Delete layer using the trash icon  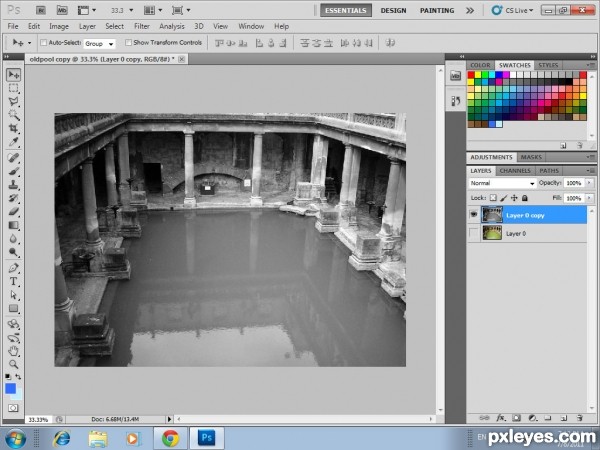(579, 418)
